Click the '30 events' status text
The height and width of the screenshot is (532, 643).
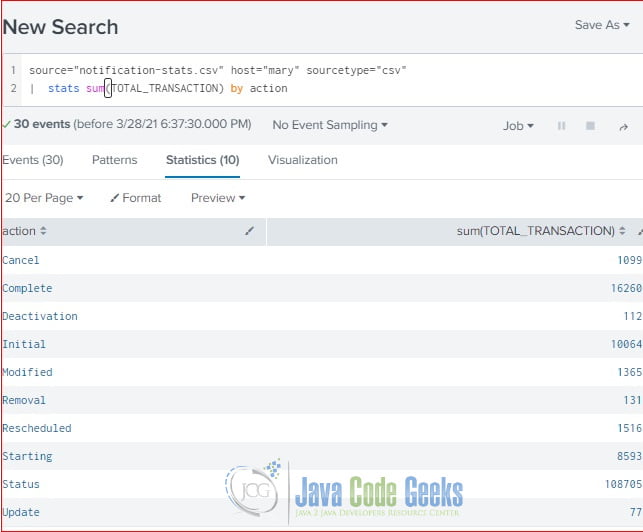coord(42,124)
